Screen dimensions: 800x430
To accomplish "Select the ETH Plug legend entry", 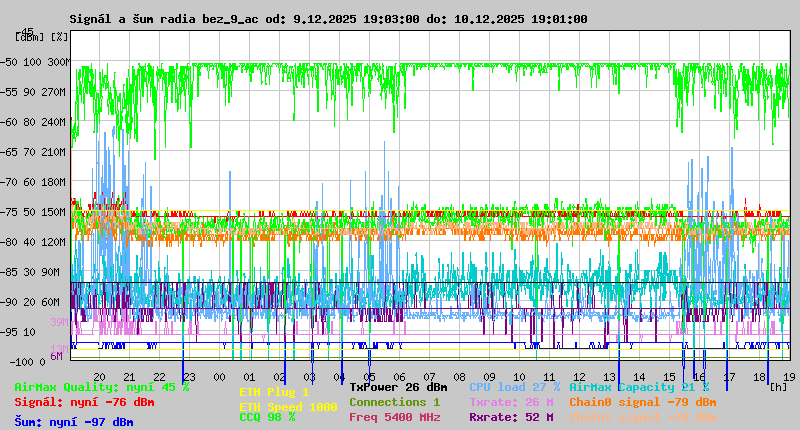I will pyautogui.click(x=274, y=393).
